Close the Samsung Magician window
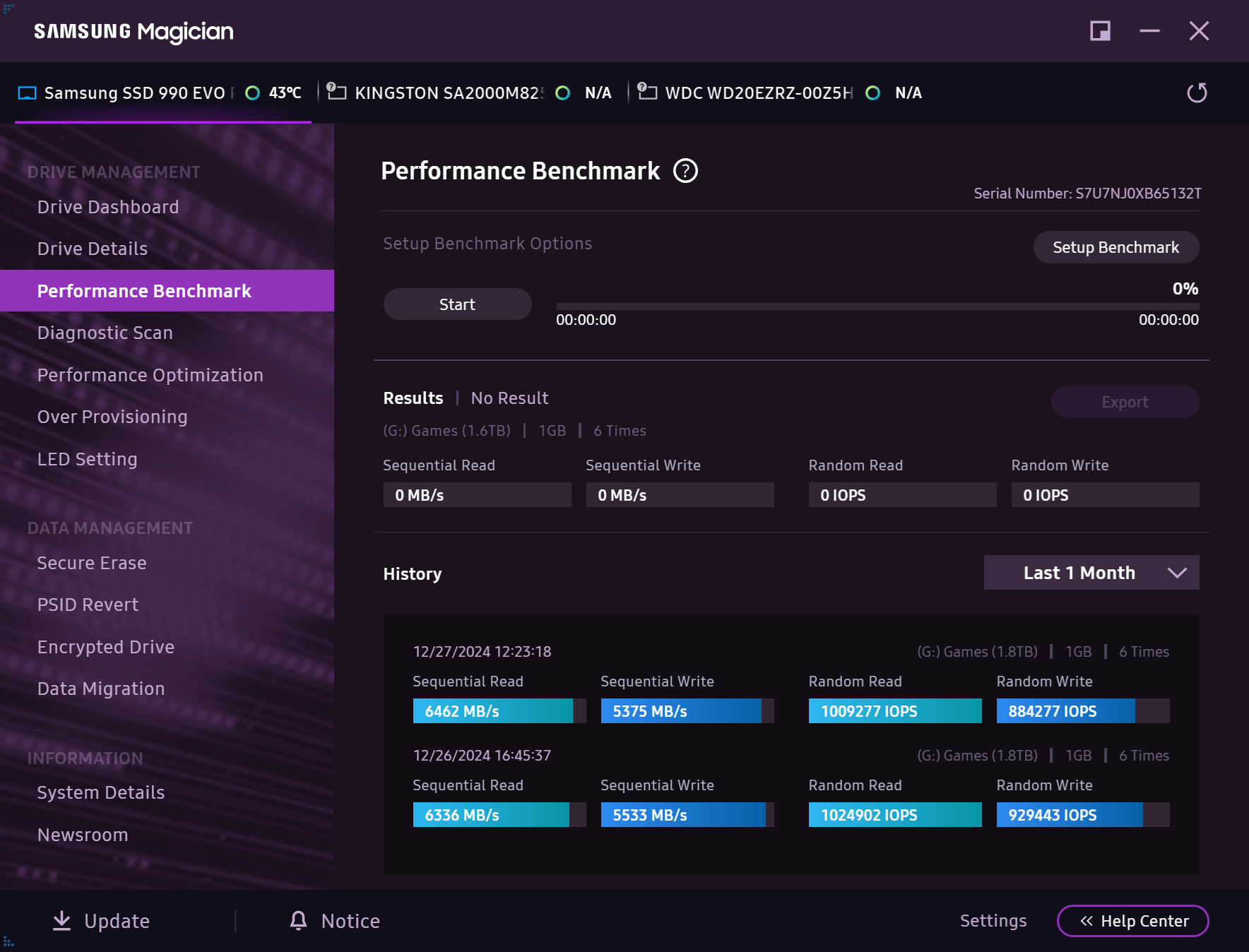This screenshot has width=1249, height=952. [x=1199, y=31]
